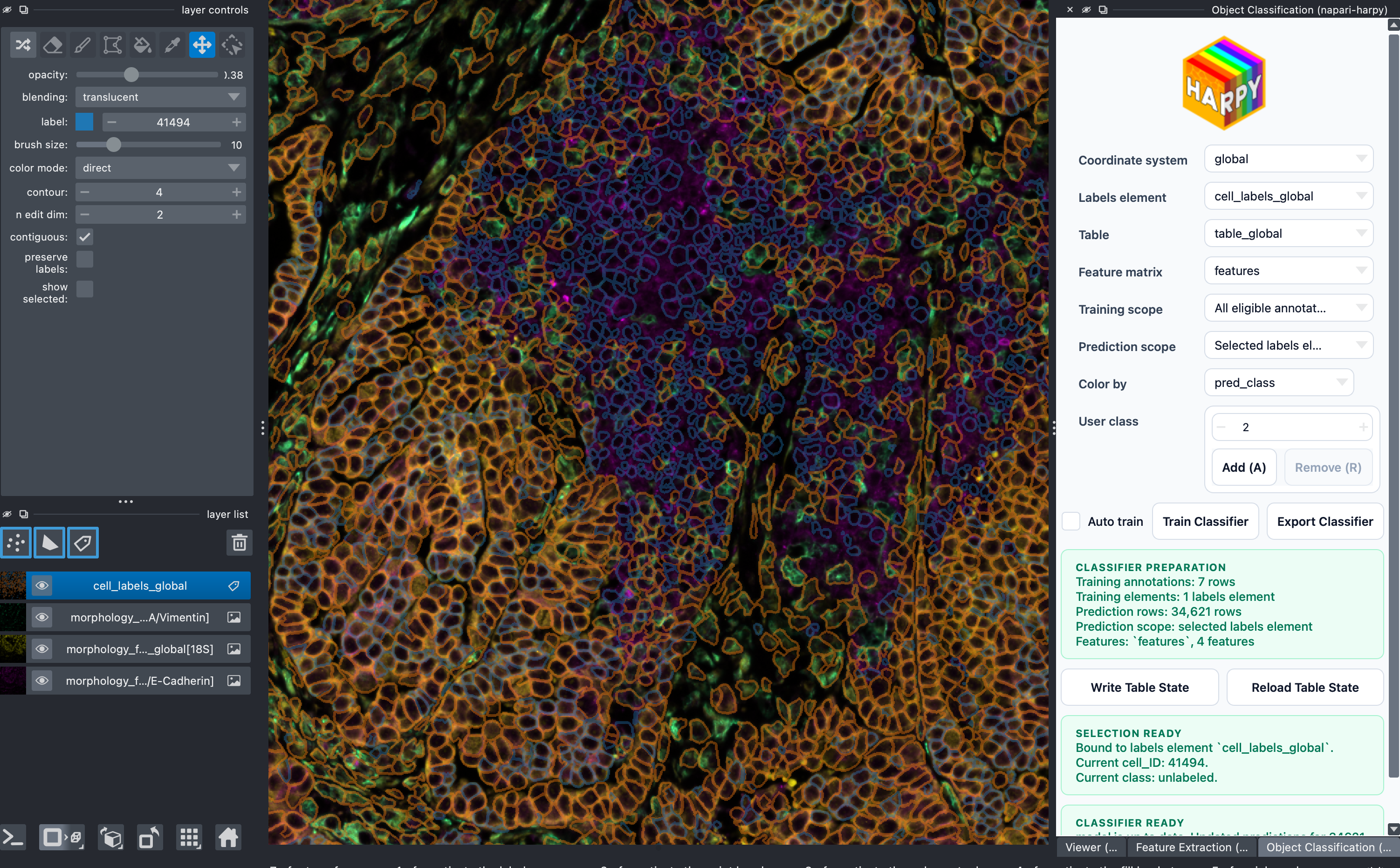
Task: Click Reload Table State button
Action: pos(1305,687)
